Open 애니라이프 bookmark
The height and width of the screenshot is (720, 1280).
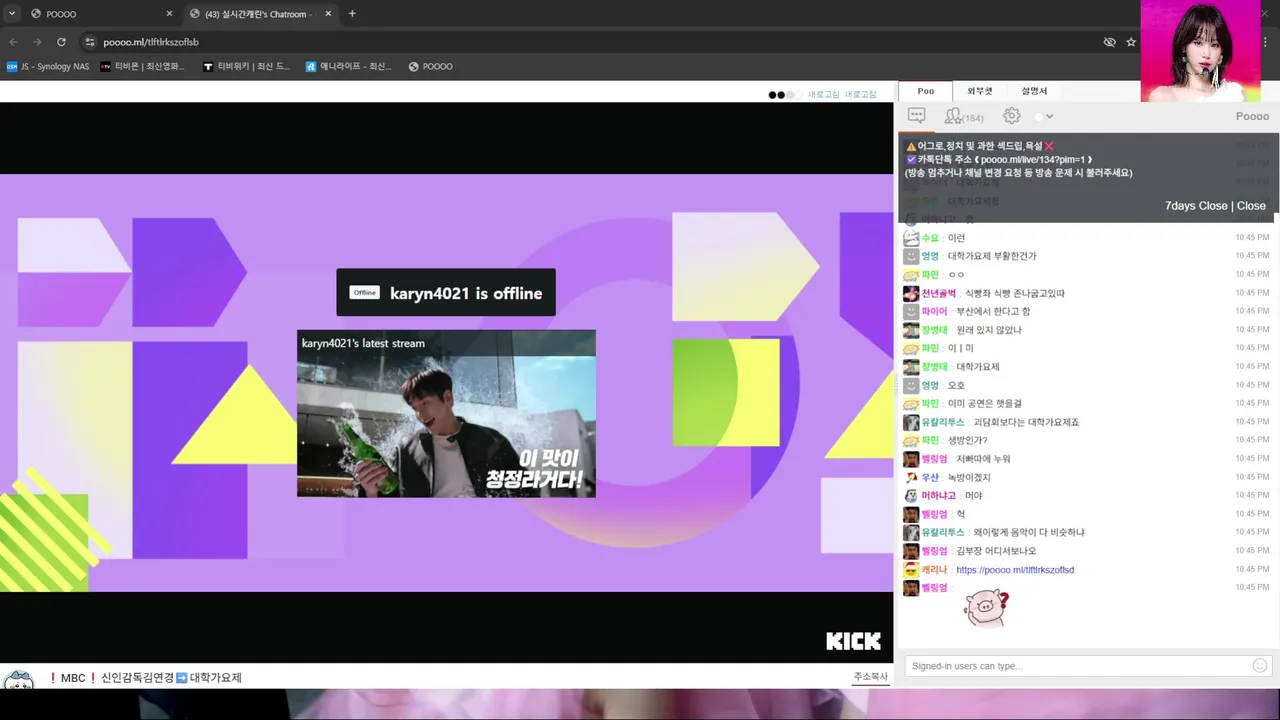pyautogui.click(x=349, y=67)
